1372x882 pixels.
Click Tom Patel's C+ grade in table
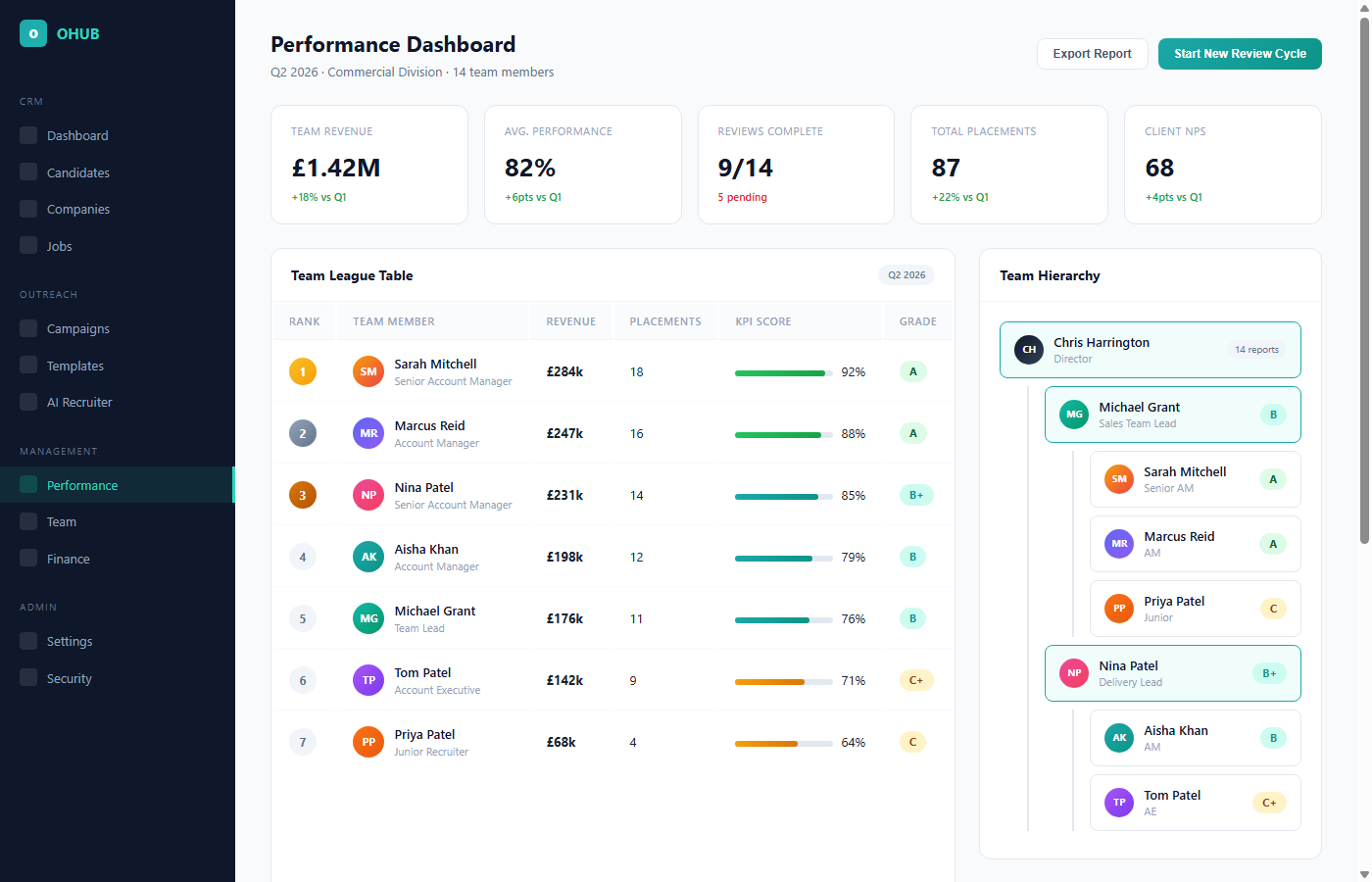[x=916, y=680]
